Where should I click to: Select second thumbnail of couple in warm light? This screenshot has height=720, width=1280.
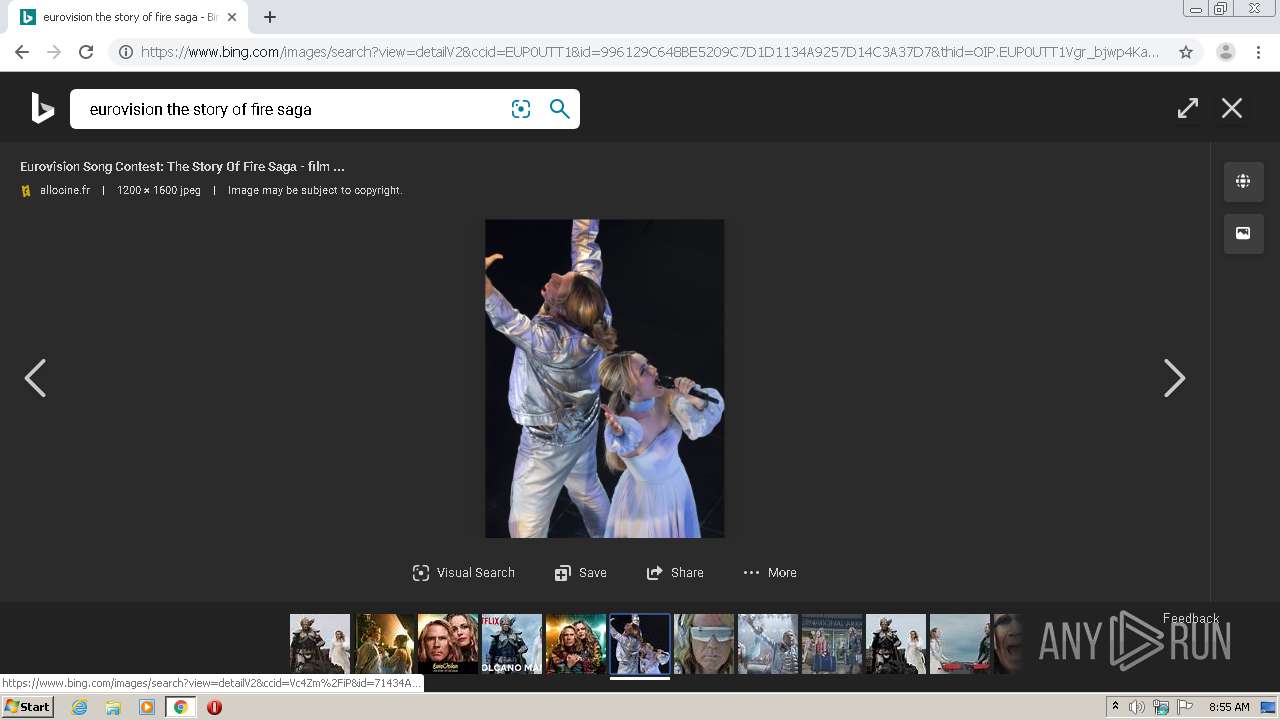point(384,644)
